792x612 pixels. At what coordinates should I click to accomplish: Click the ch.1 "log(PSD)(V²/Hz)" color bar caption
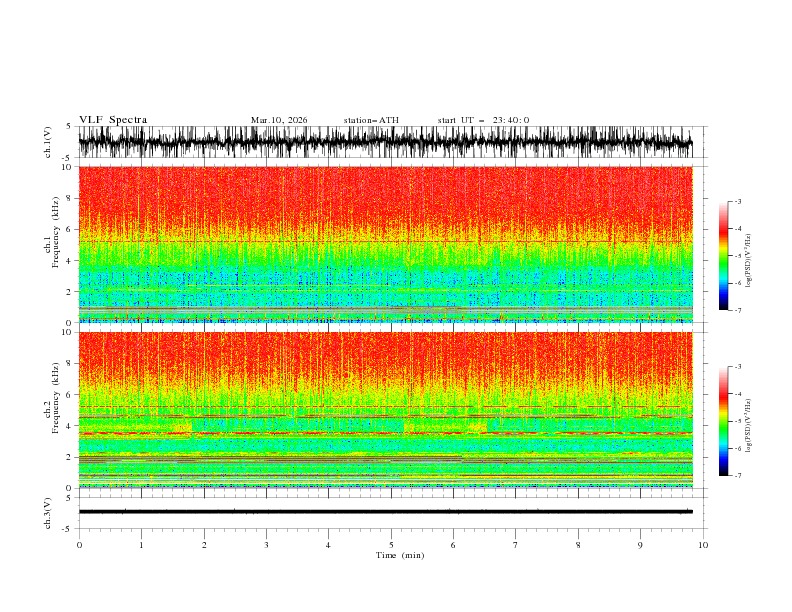(x=748, y=261)
